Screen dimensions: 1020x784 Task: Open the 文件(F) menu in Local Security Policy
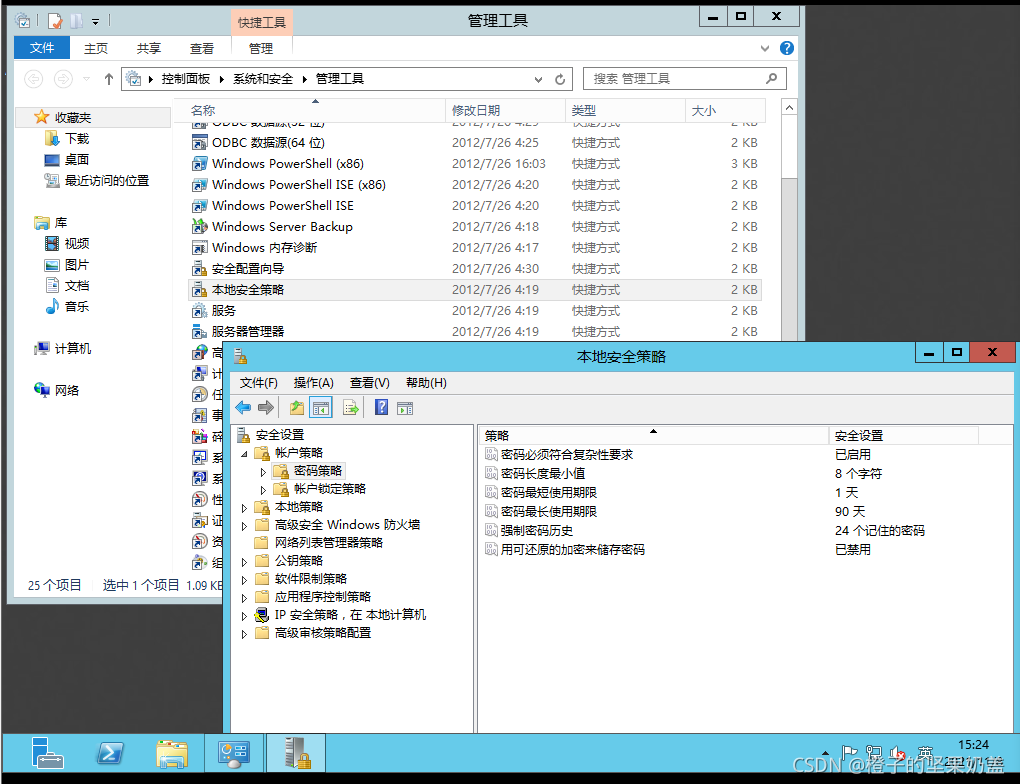pyautogui.click(x=258, y=382)
